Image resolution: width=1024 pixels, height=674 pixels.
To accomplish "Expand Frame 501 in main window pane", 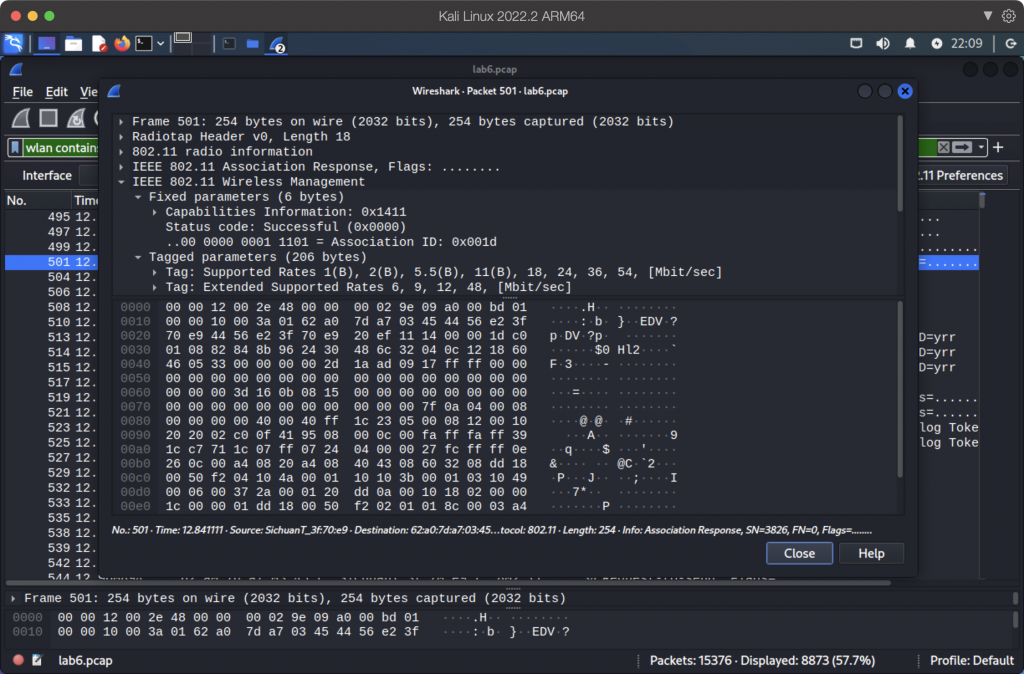I will tap(13, 598).
